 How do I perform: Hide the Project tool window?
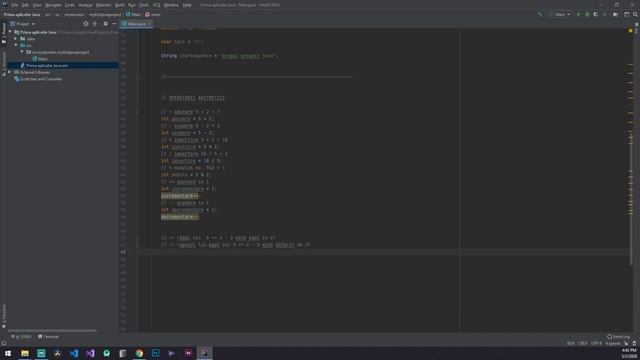pos(114,24)
